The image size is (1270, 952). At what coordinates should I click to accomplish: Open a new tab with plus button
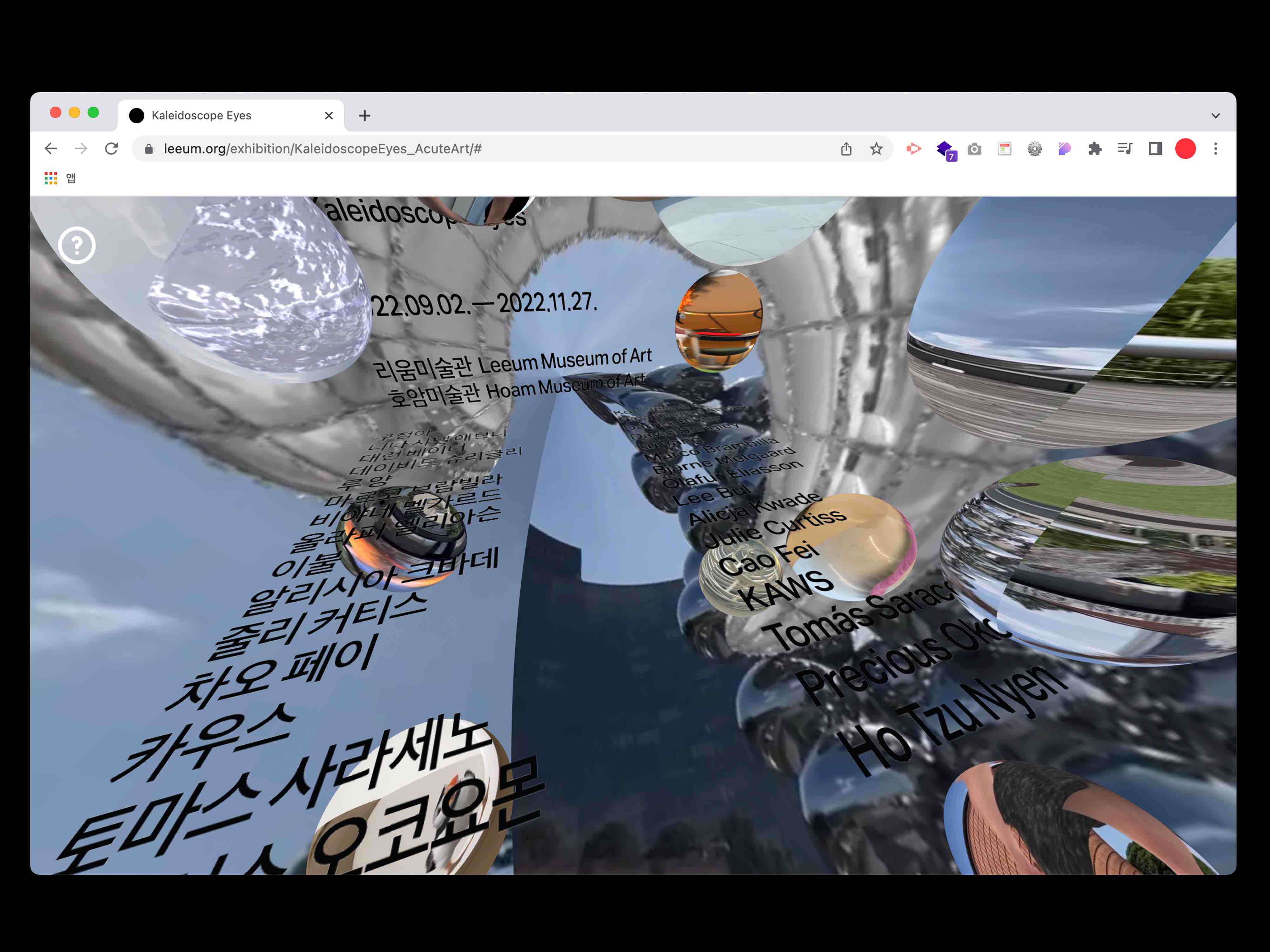(364, 116)
